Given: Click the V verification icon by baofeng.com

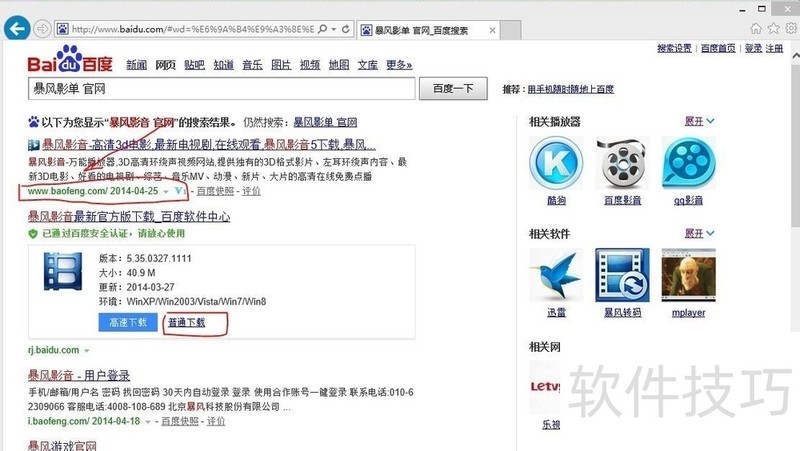Looking at the screenshot, I should point(180,191).
